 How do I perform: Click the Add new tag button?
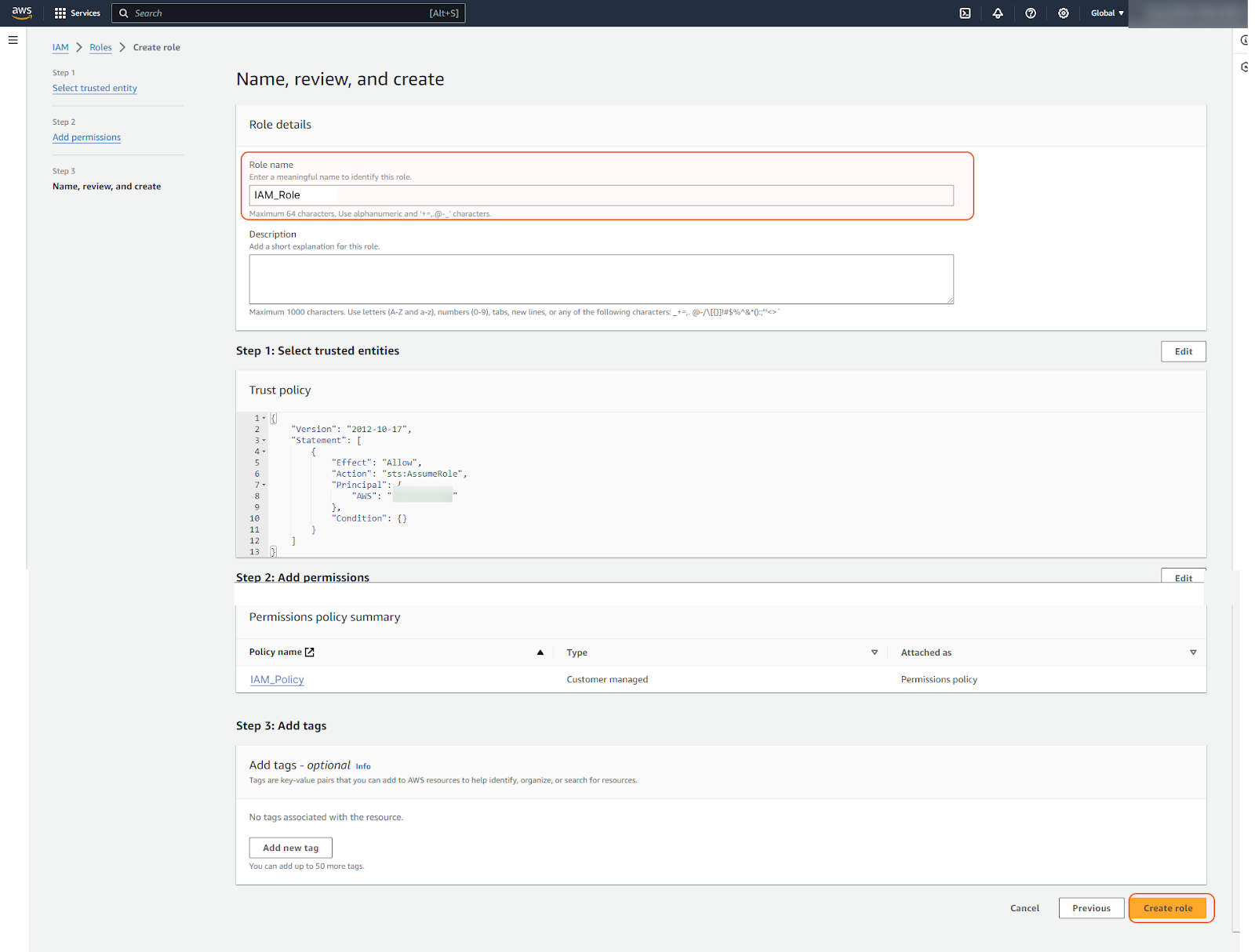pos(290,848)
